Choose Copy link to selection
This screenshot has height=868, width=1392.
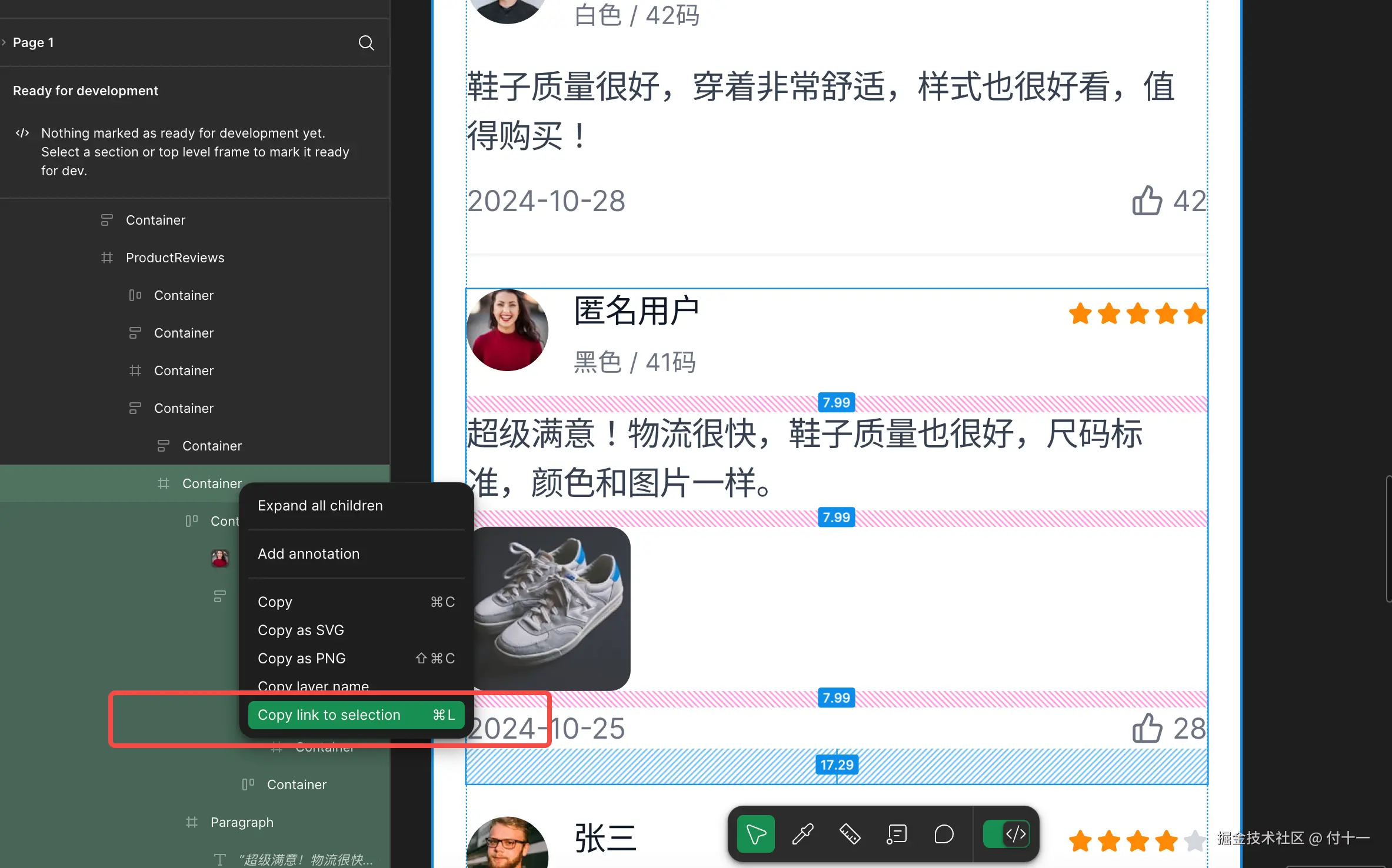356,715
